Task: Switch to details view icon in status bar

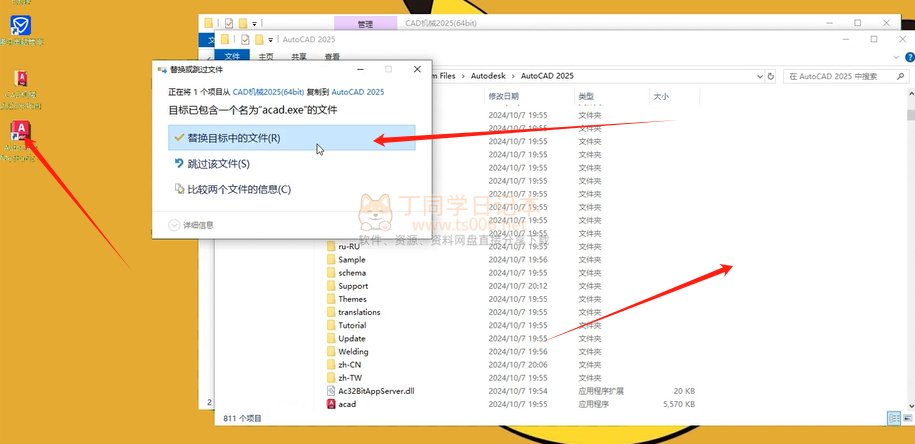Action: 893,418
